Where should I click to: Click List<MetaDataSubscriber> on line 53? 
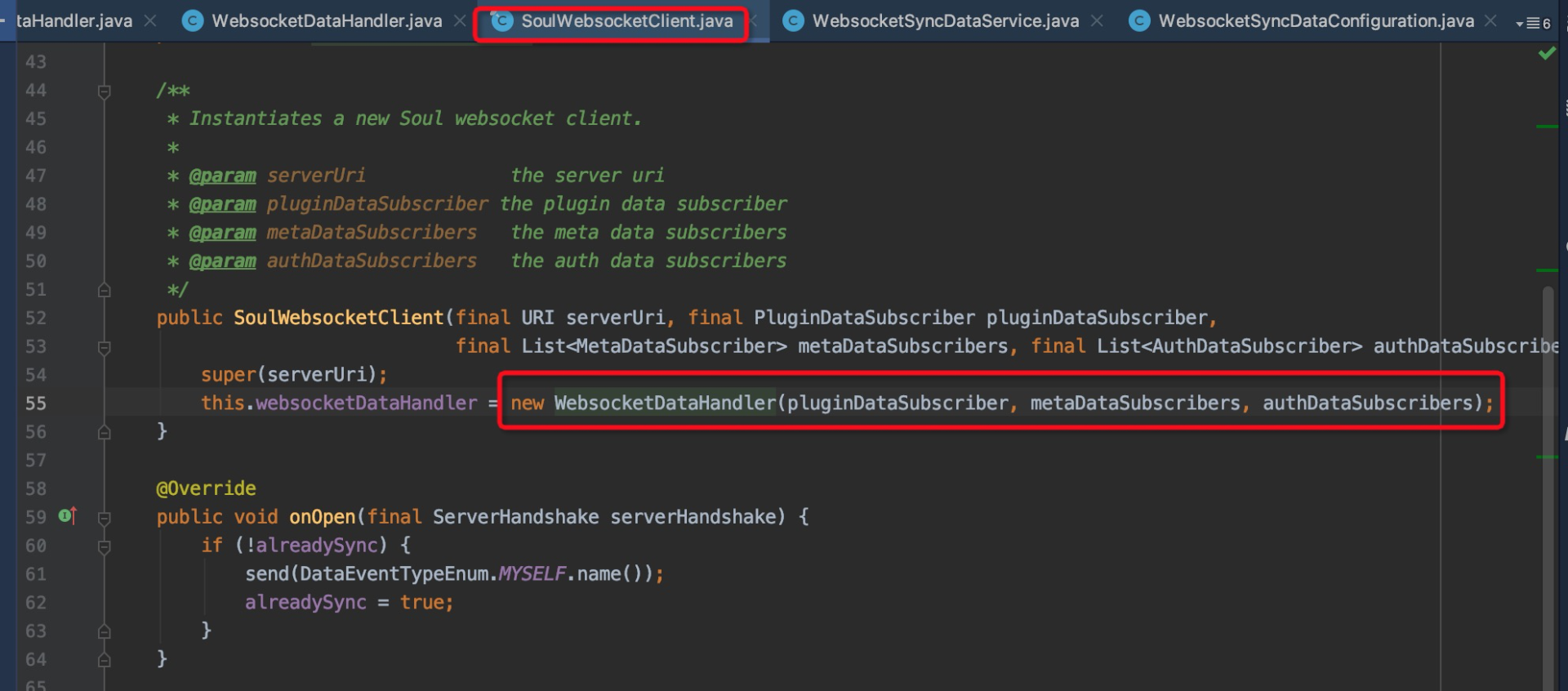655,346
